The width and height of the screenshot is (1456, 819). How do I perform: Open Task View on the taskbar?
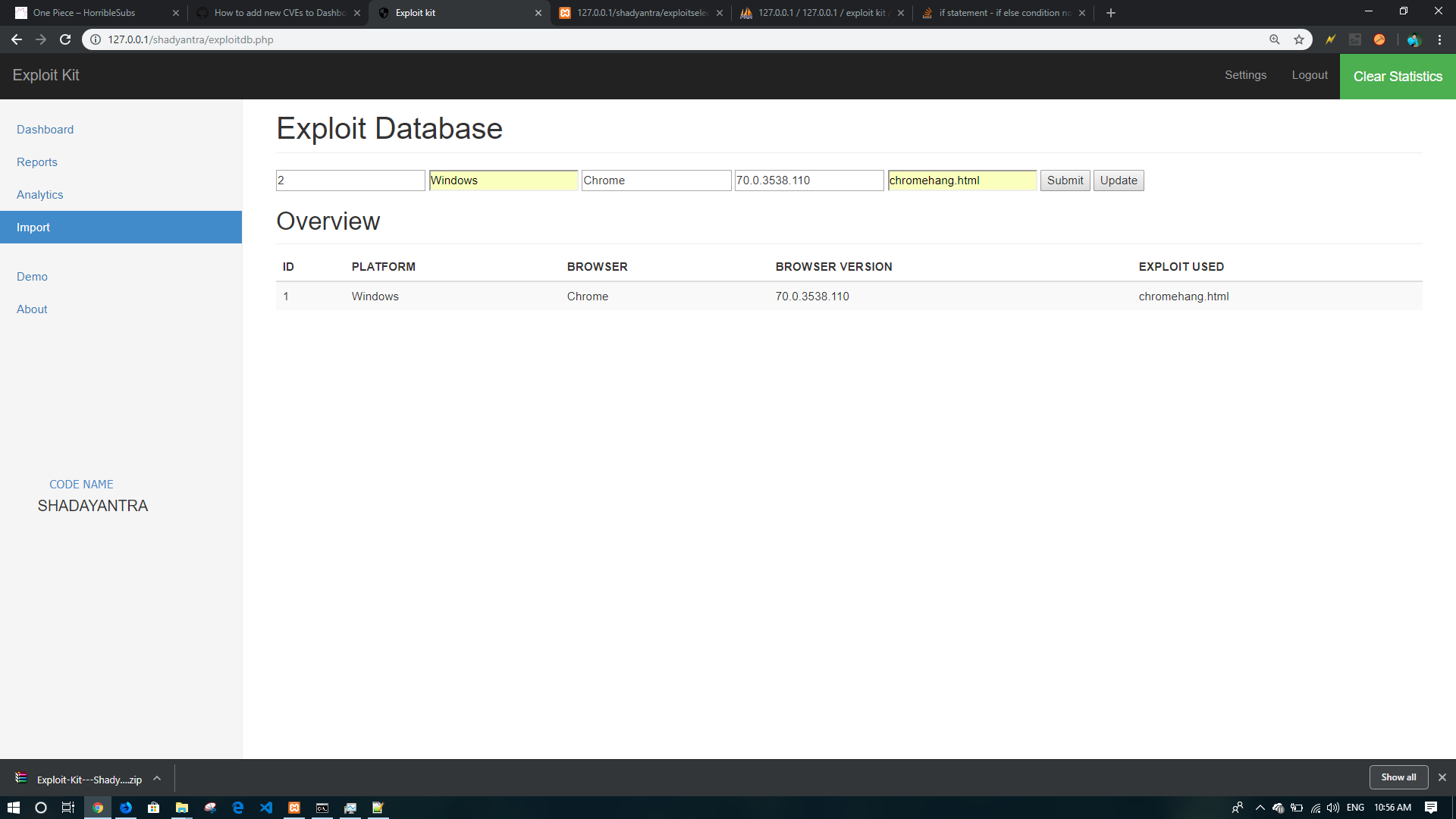[x=68, y=808]
